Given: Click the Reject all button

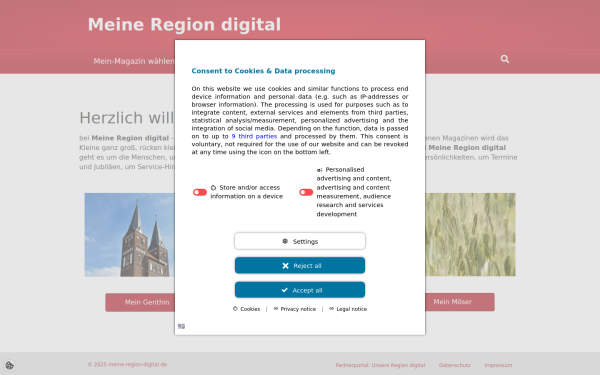Looking at the screenshot, I should (x=300, y=266).
